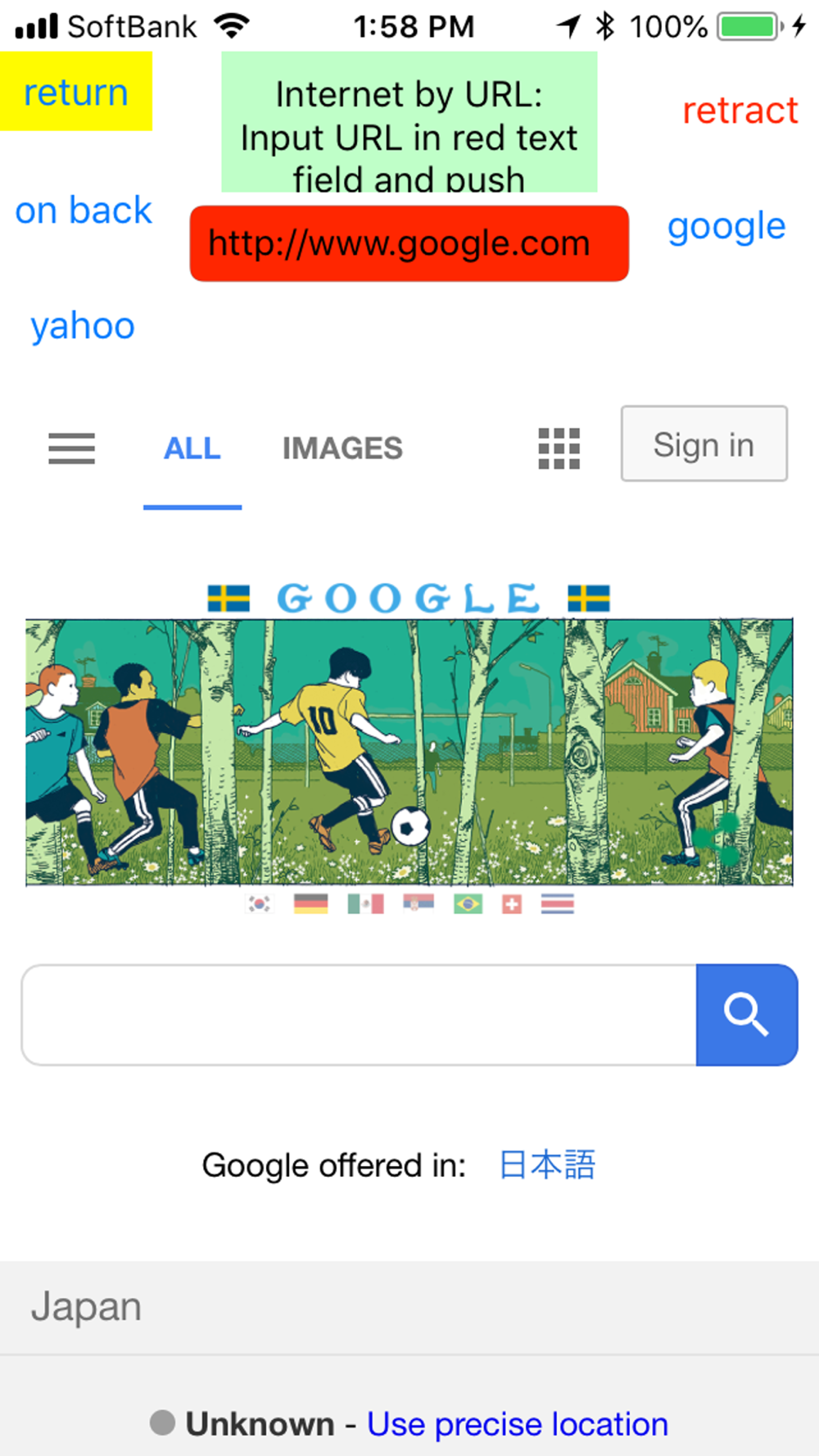819x1456 pixels.
Task: Open the Google apps grid icon
Action: tap(559, 449)
